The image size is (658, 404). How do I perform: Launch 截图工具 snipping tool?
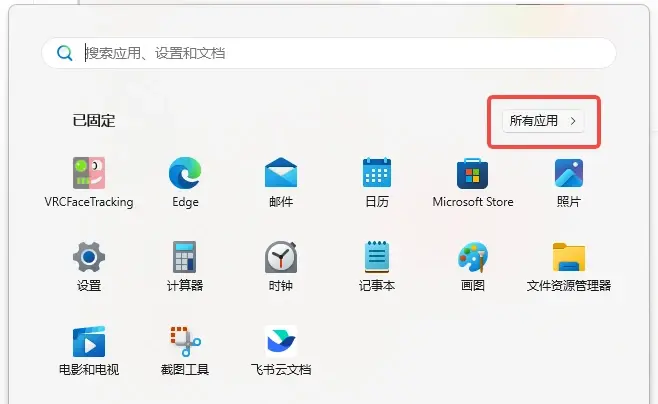(x=185, y=341)
